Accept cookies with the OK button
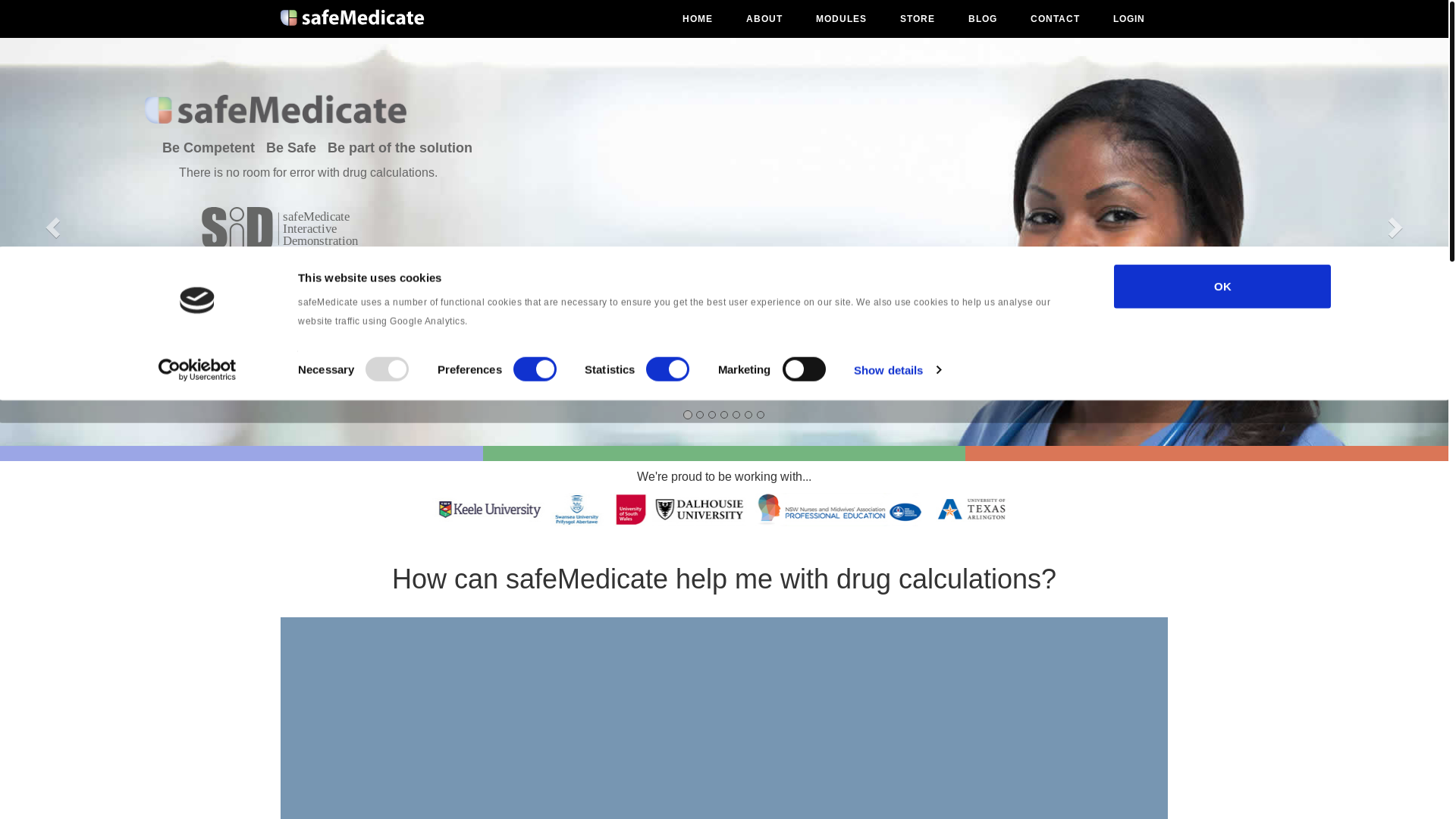Screen dimensions: 1456x819 coord(1222,287)
